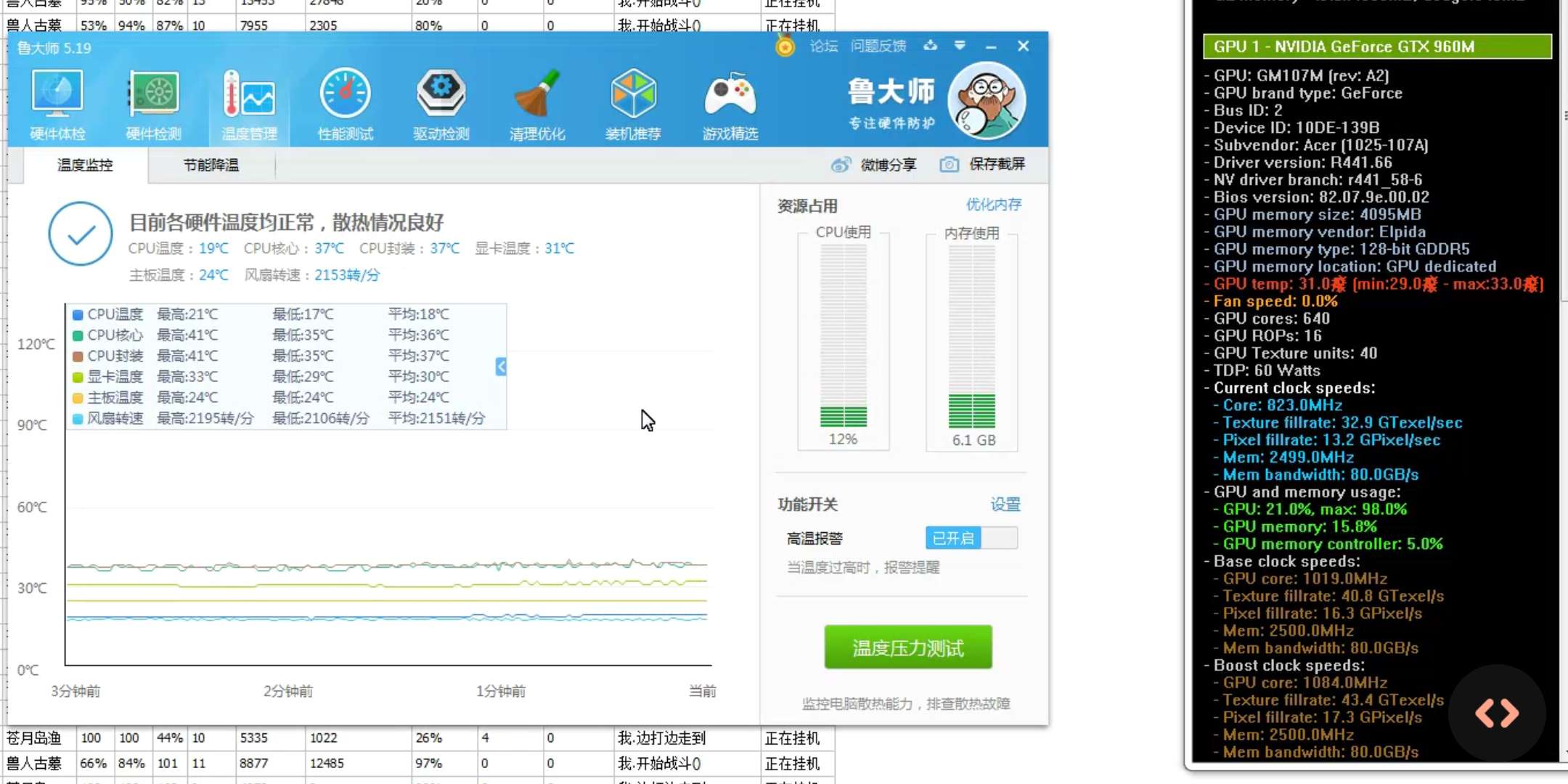Open 清理优化 cleanup broom tool
The height and width of the screenshot is (784, 1568).
[x=537, y=105]
